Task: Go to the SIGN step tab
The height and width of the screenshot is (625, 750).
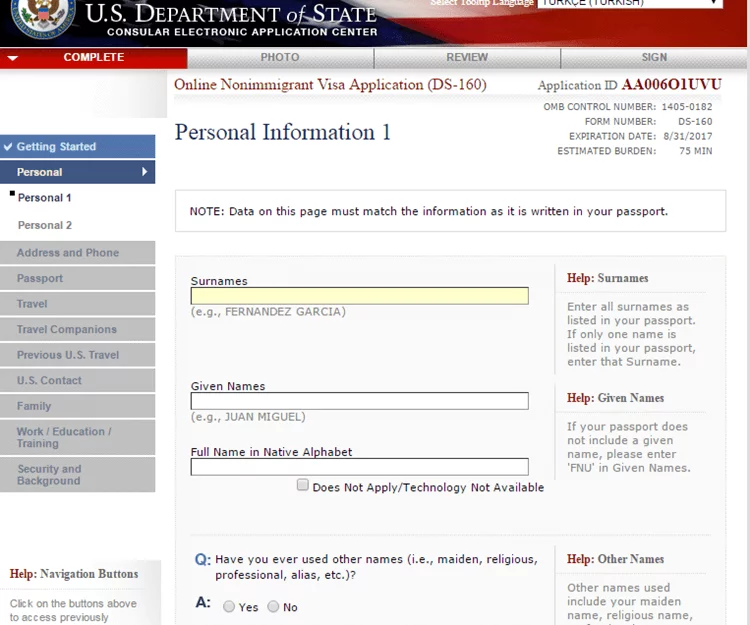Action: tap(654, 58)
